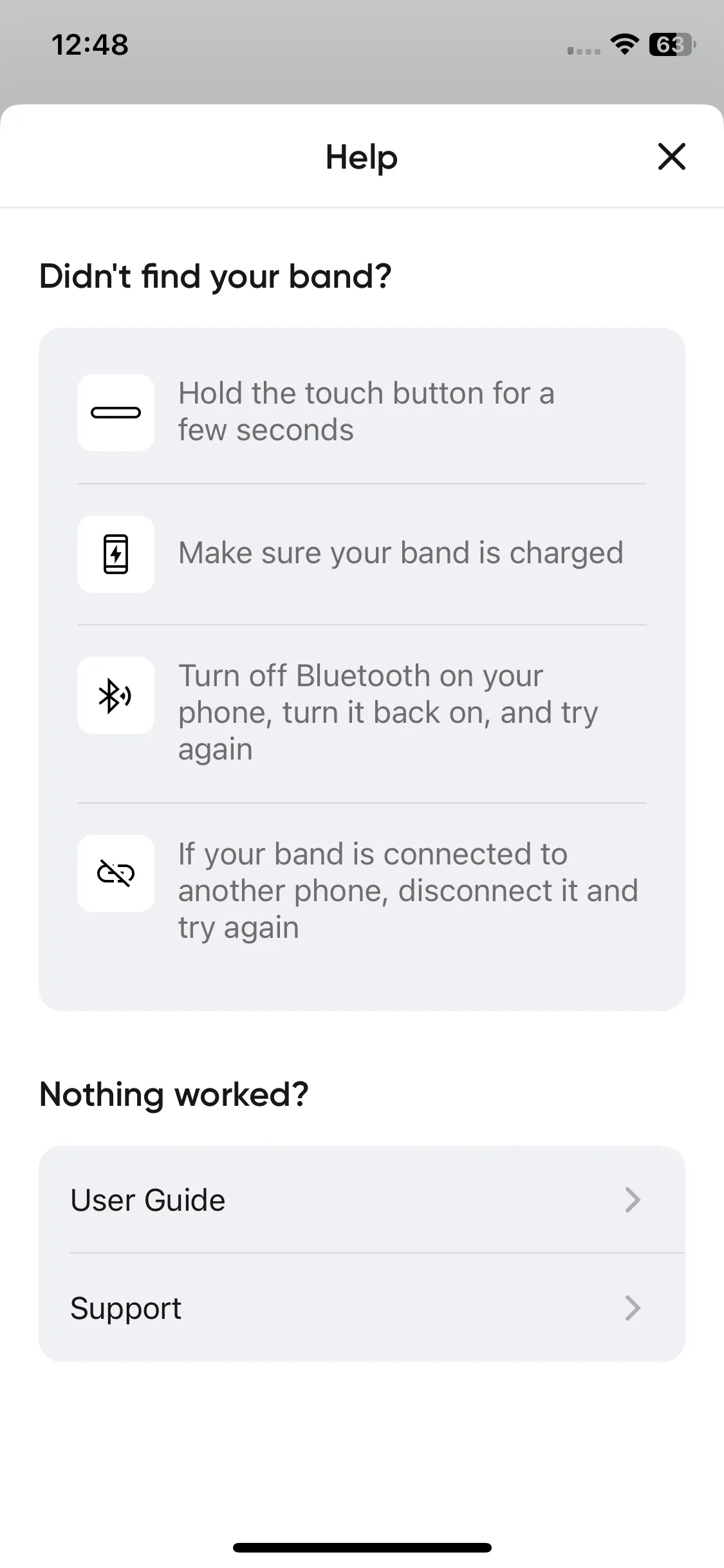Tap the 'Didn't find your band?' heading
The image size is (724, 1568).
(x=216, y=277)
